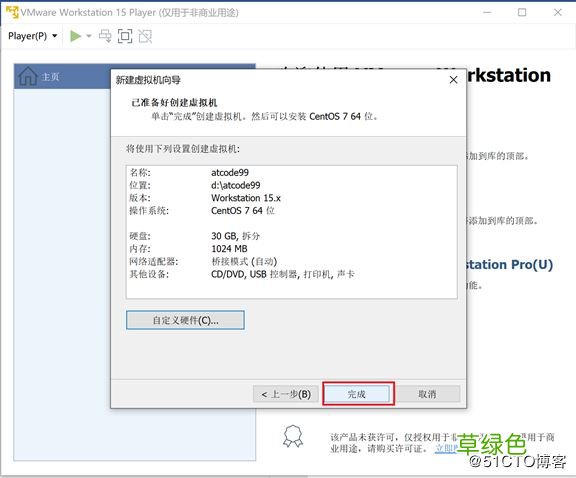
Task: Select the CentOS 7 64 位 operating system value
Action: click(243, 211)
